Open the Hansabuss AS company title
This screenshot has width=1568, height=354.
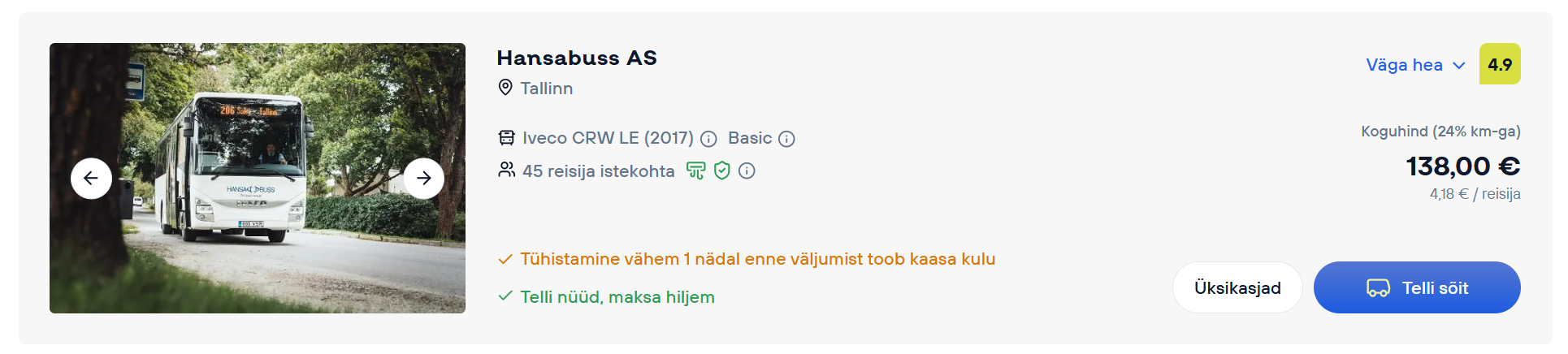point(577,58)
